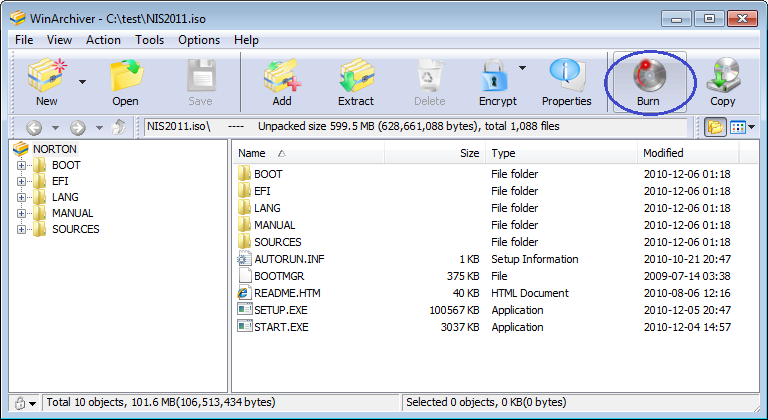Sort by the Size column header
Image resolution: width=768 pixels, height=420 pixels.
(x=435, y=153)
